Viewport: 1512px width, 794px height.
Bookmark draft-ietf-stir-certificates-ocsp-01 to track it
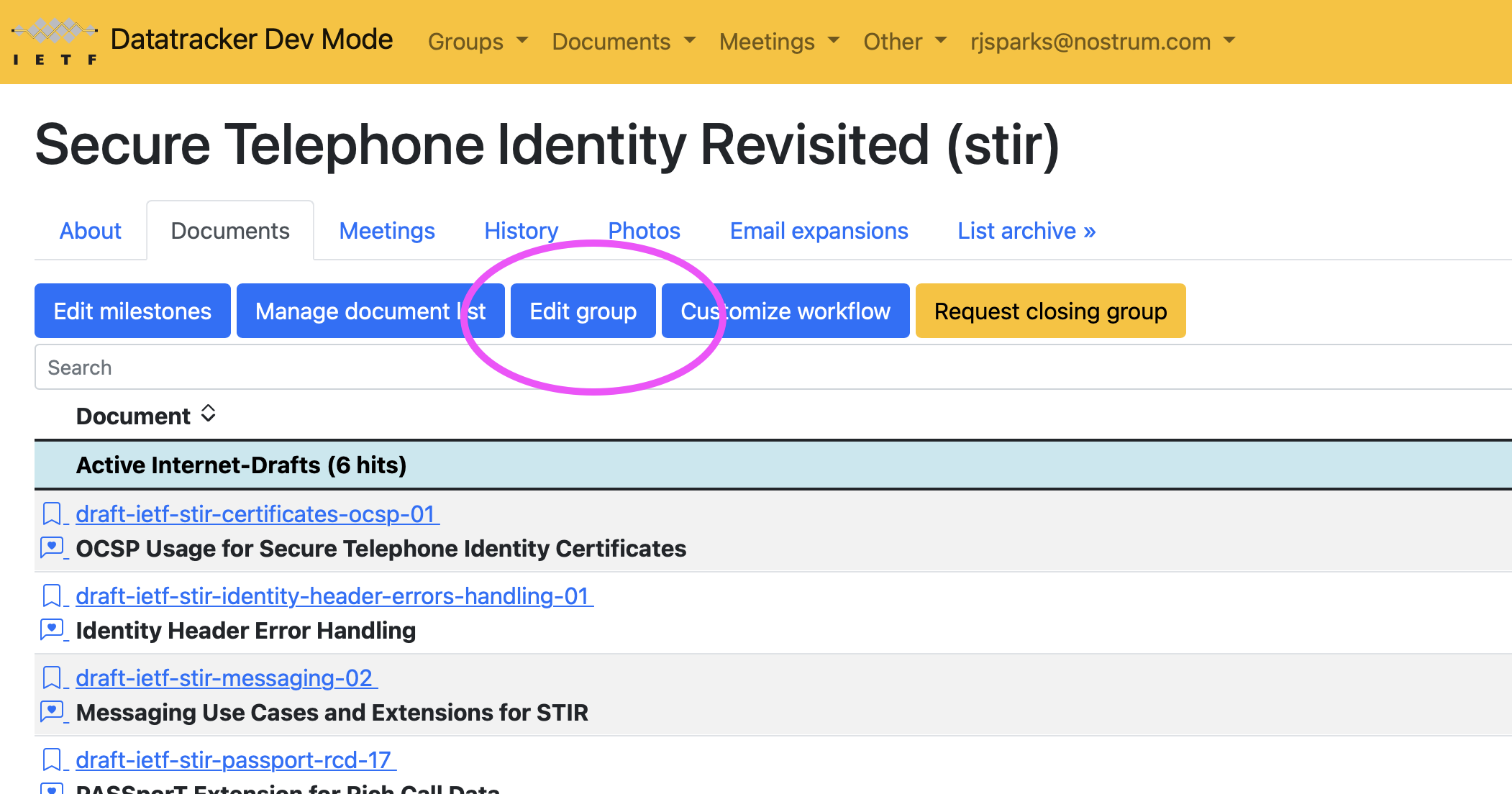pos(52,514)
